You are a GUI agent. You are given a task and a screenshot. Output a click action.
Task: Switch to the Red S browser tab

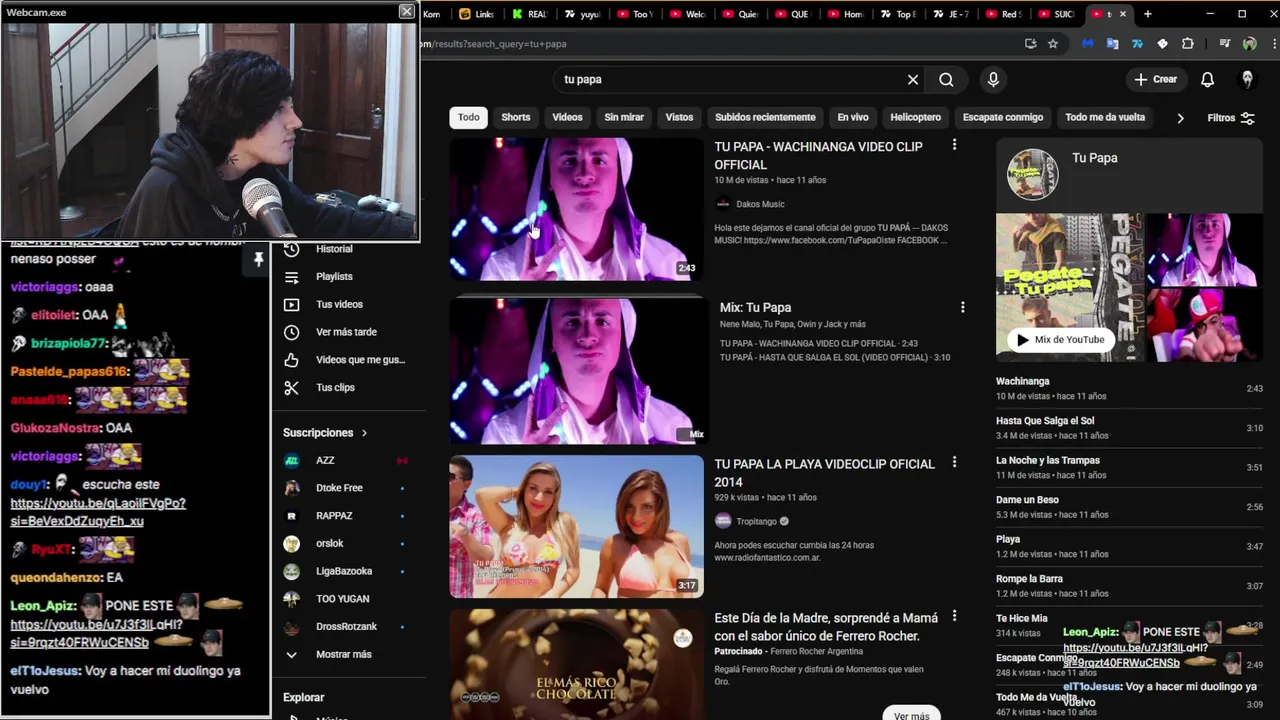coord(1004,14)
